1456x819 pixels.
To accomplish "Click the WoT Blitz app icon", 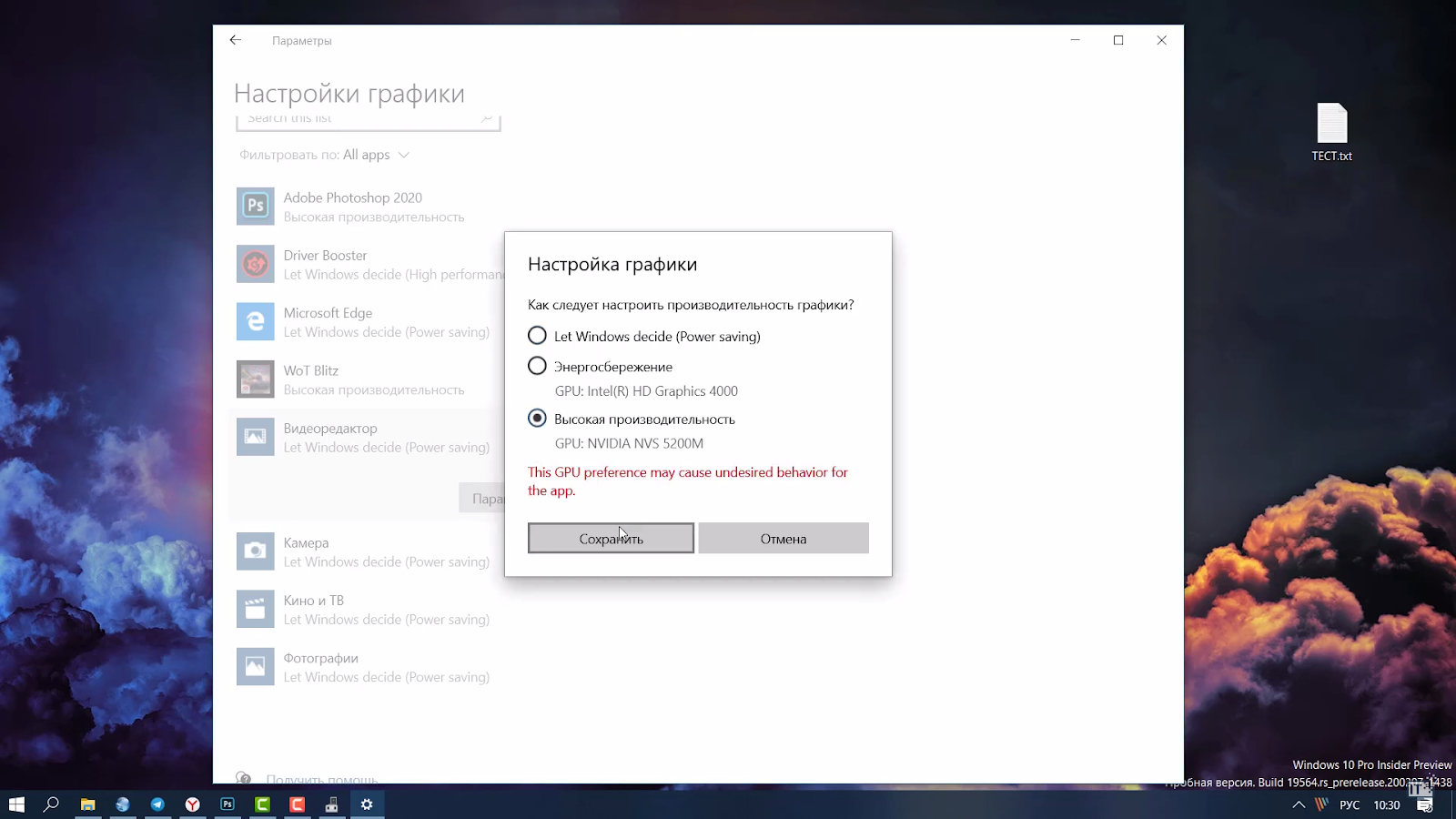I will point(256,379).
